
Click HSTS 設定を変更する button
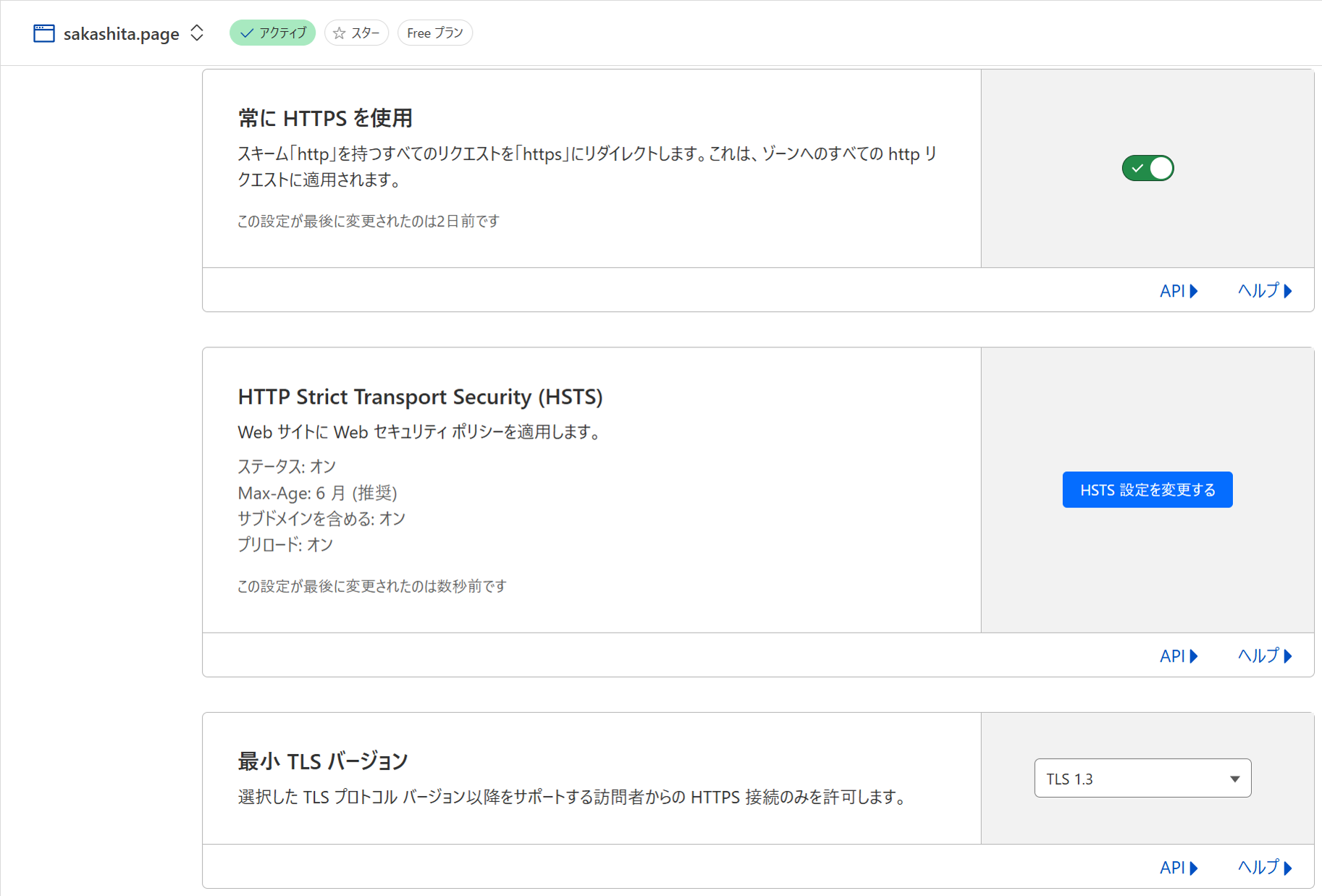(1148, 490)
